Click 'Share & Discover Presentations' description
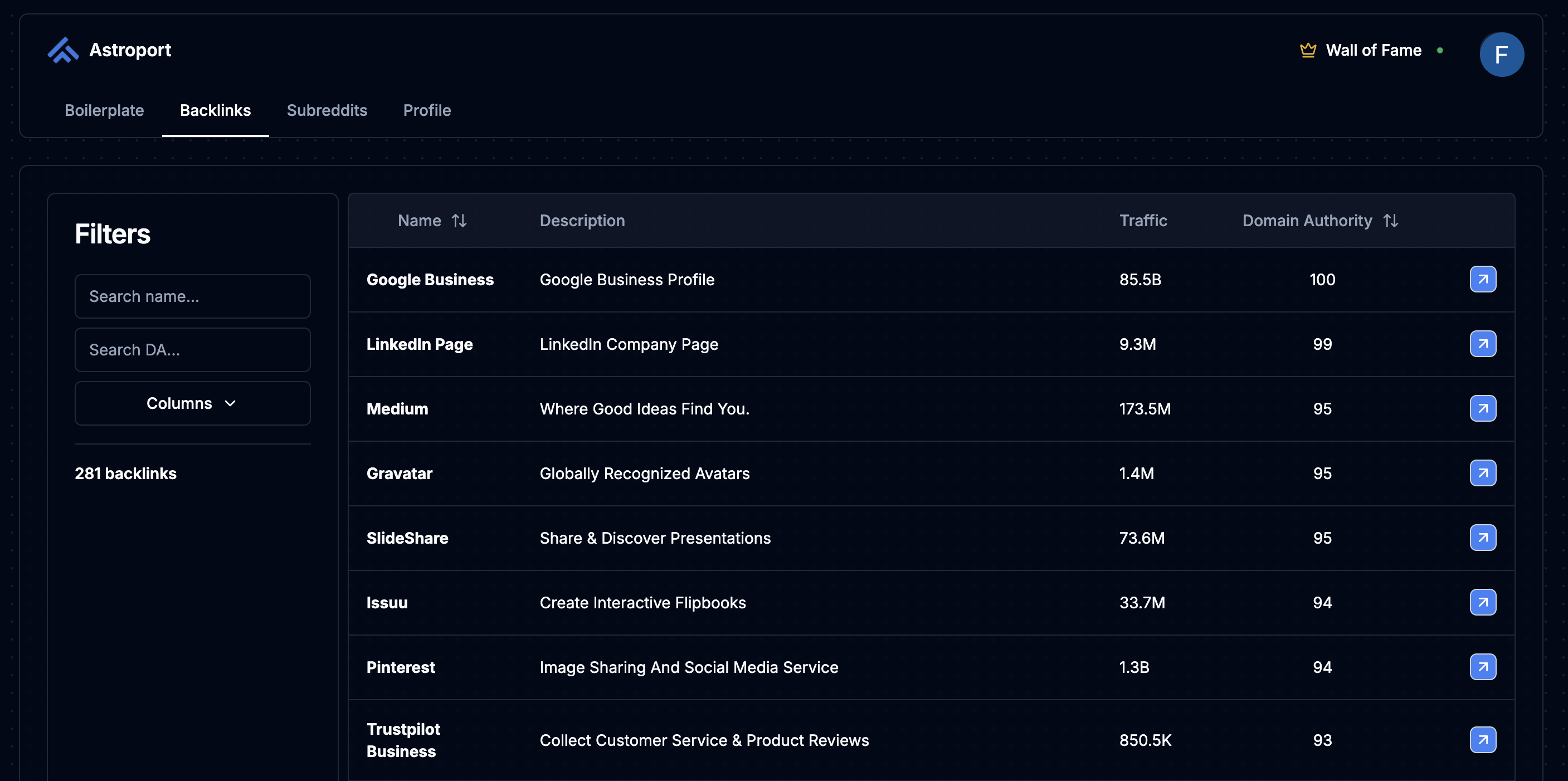The image size is (1568, 781). click(x=655, y=538)
